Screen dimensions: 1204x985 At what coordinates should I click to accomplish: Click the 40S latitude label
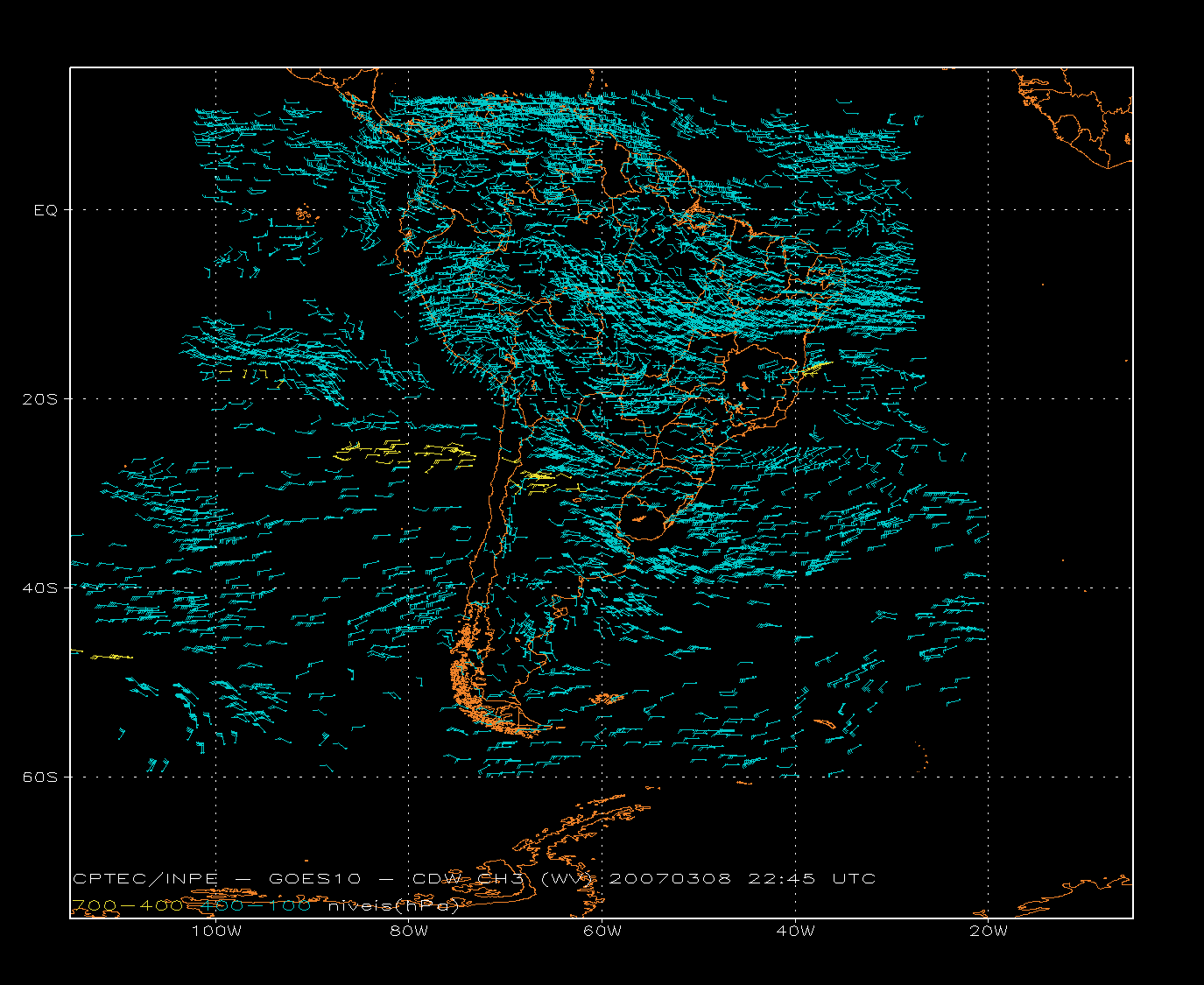42,587
